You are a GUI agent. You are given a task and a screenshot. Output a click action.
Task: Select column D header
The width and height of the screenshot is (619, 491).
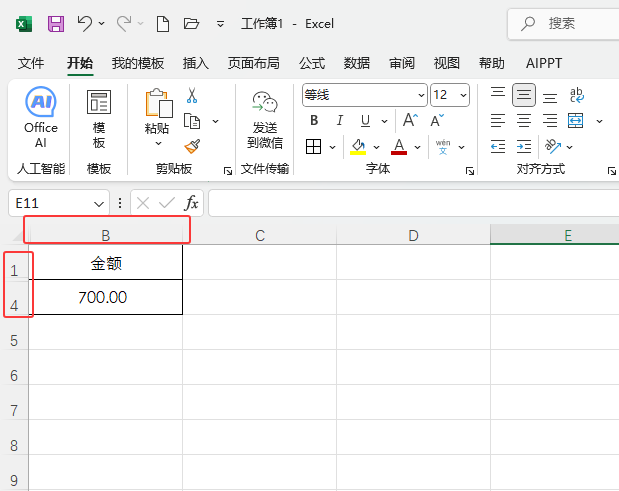click(x=413, y=236)
